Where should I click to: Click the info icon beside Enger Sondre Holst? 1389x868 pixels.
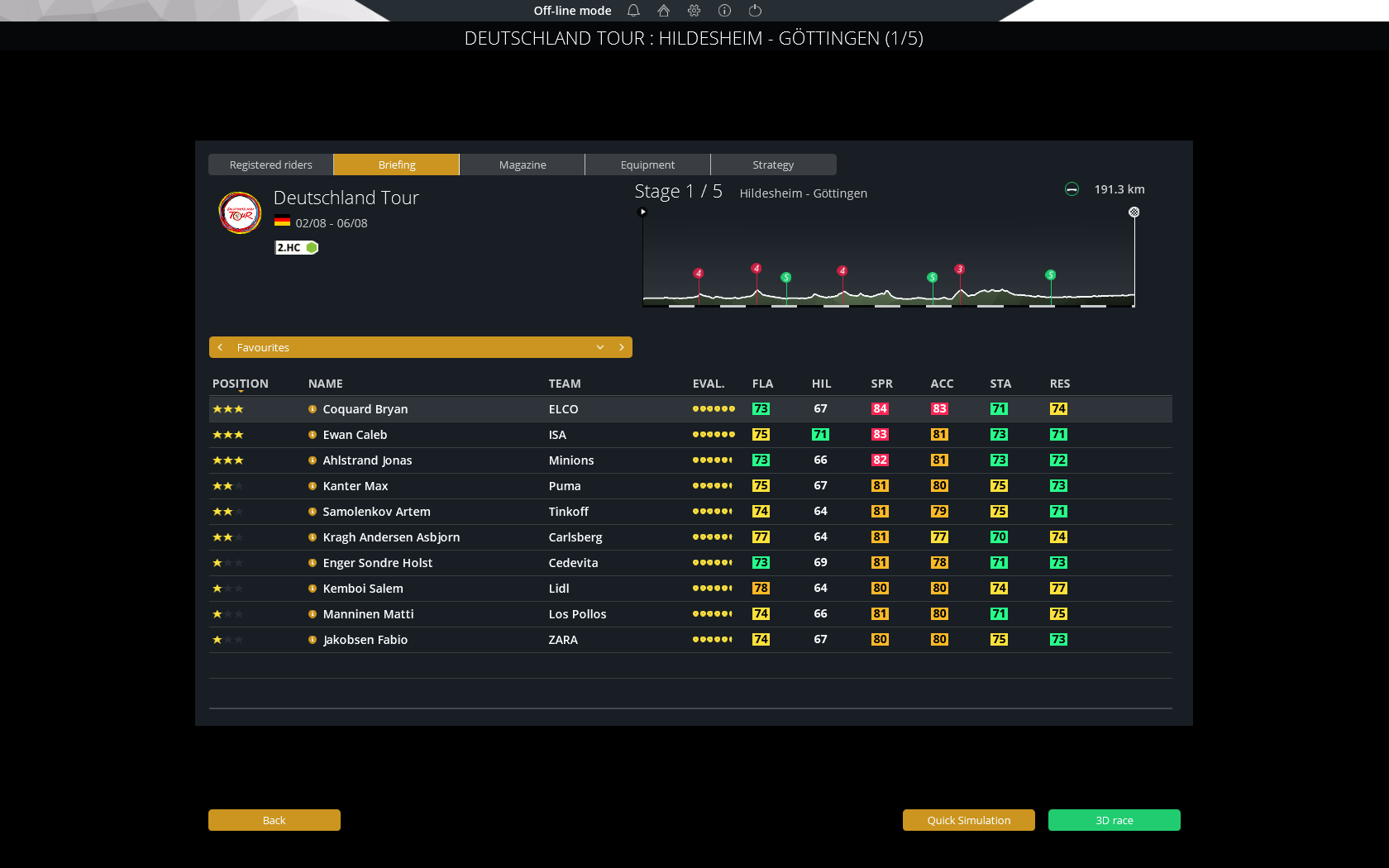tap(313, 563)
